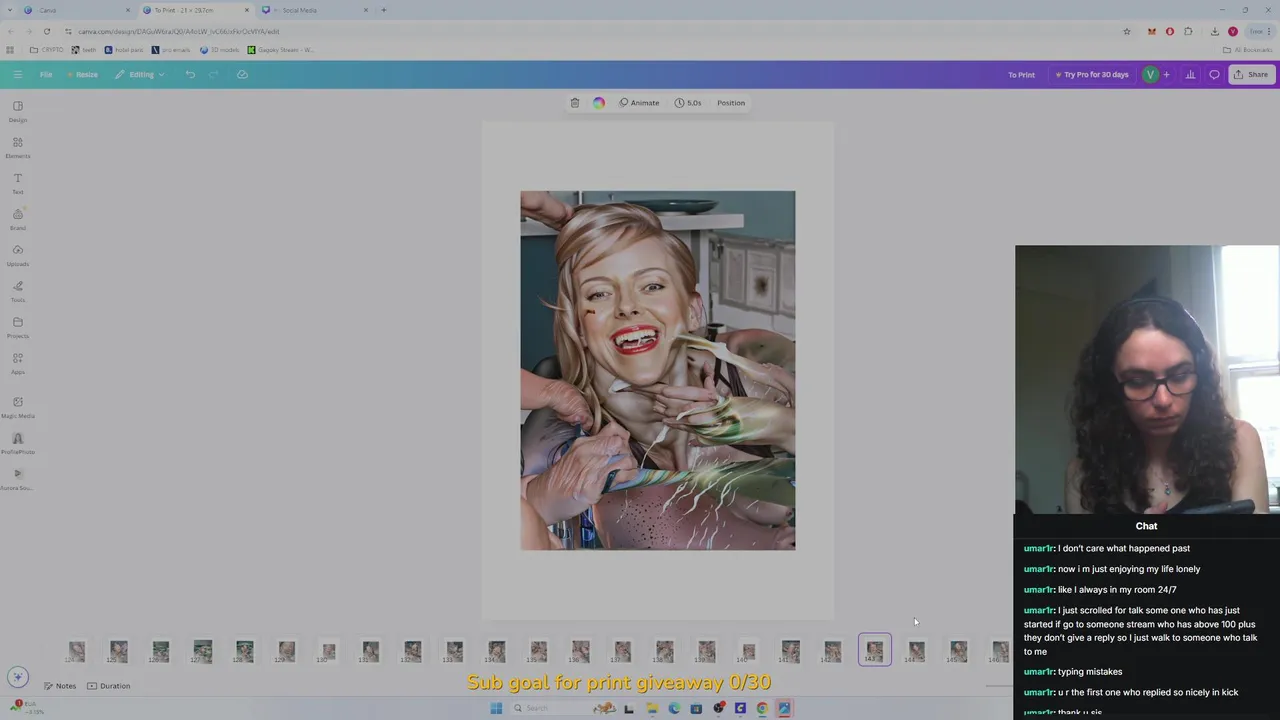Open the 5.0s page duration setting
The width and height of the screenshot is (1280, 720).
688,103
